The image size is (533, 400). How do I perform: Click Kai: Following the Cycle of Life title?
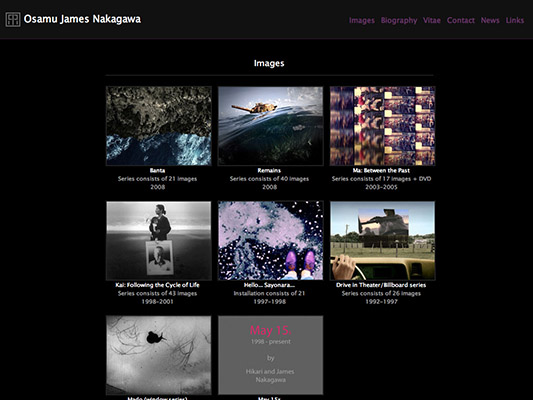pyautogui.click(x=157, y=285)
